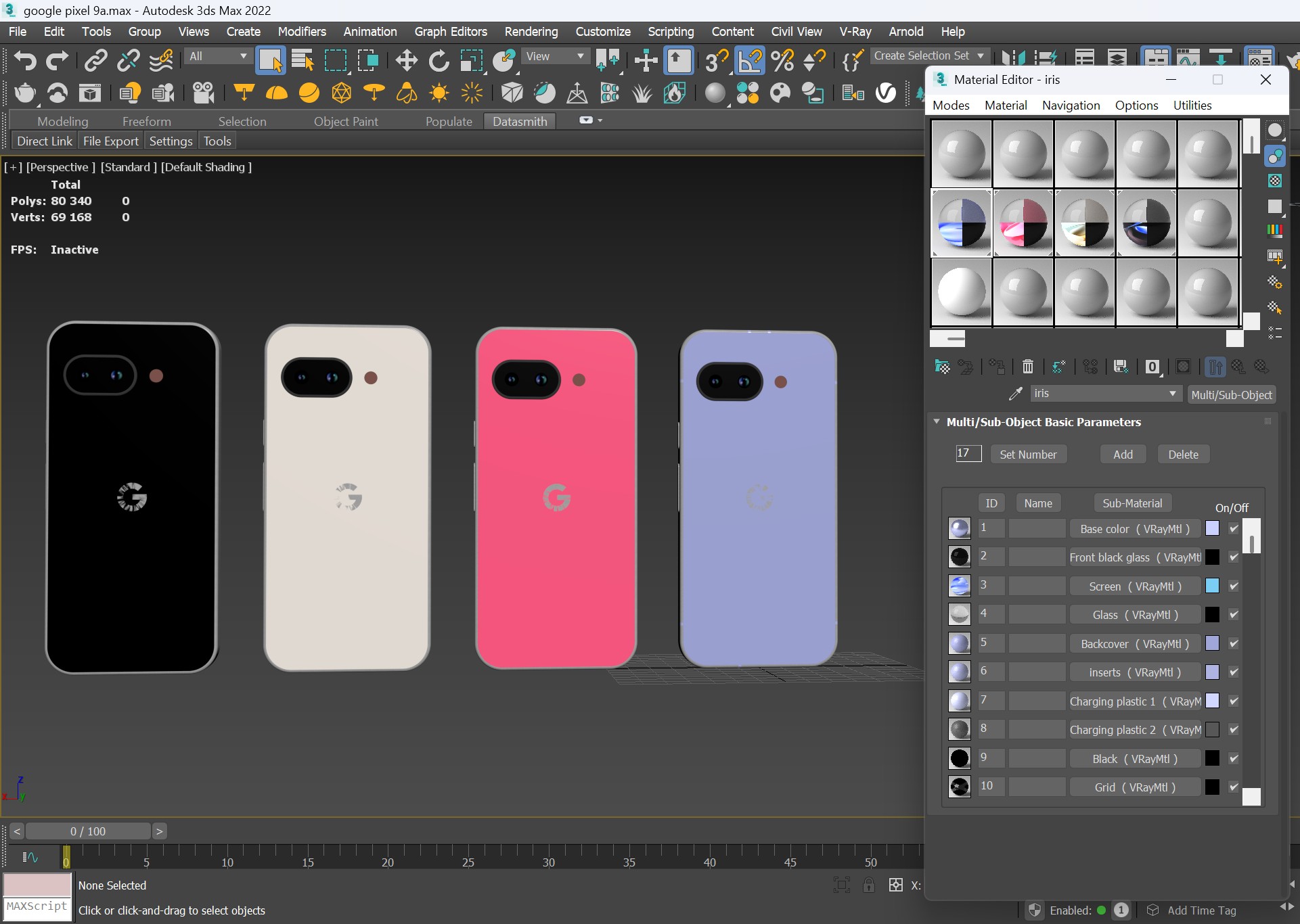Open the iris material name dropdown
This screenshot has width=1300, height=924.
(1172, 394)
